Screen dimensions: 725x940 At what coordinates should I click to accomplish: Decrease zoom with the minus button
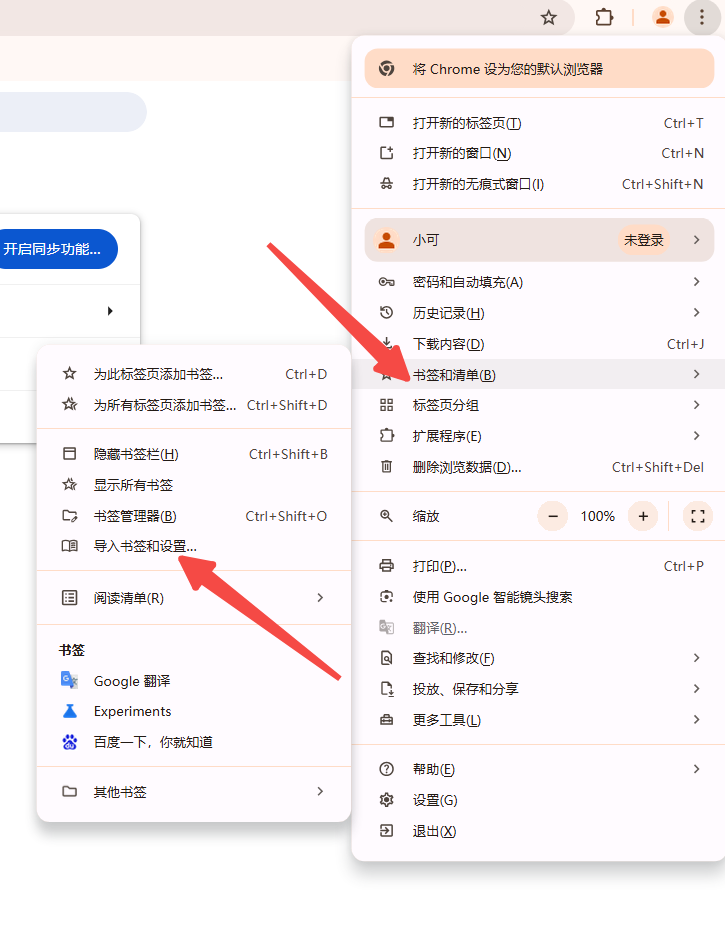coord(553,516)
